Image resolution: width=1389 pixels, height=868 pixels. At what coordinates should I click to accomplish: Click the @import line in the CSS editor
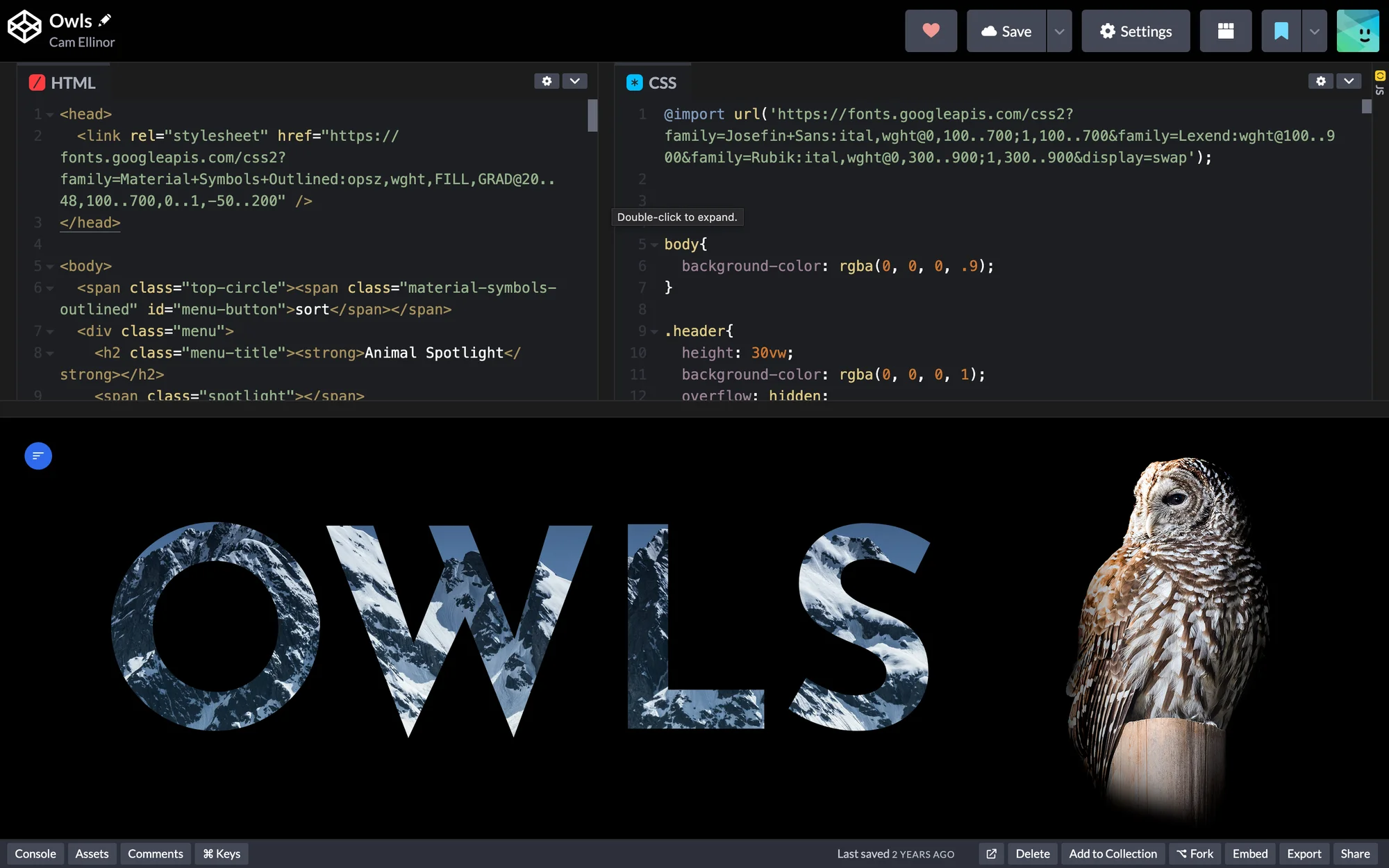coord(999,136)
